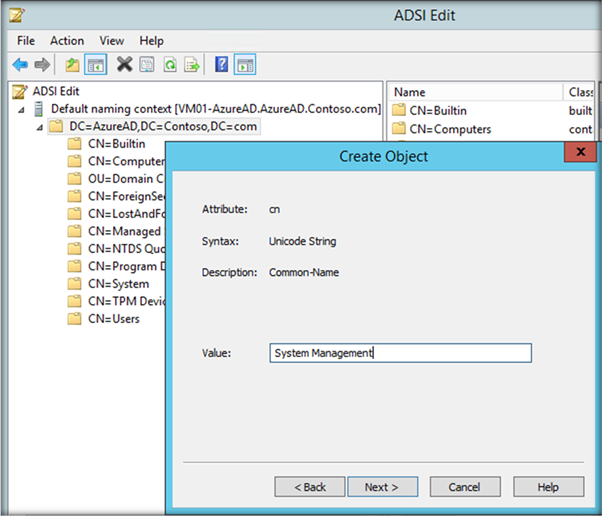
Task: Click the Next button in the dialog
Action: click(382, 487)
